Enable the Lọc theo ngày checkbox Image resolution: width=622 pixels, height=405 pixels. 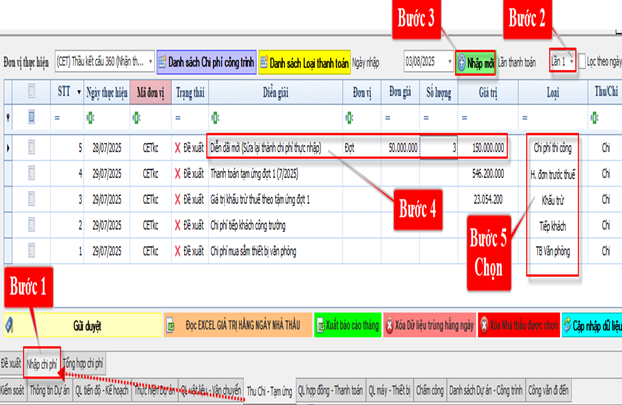tap(582, 62)
